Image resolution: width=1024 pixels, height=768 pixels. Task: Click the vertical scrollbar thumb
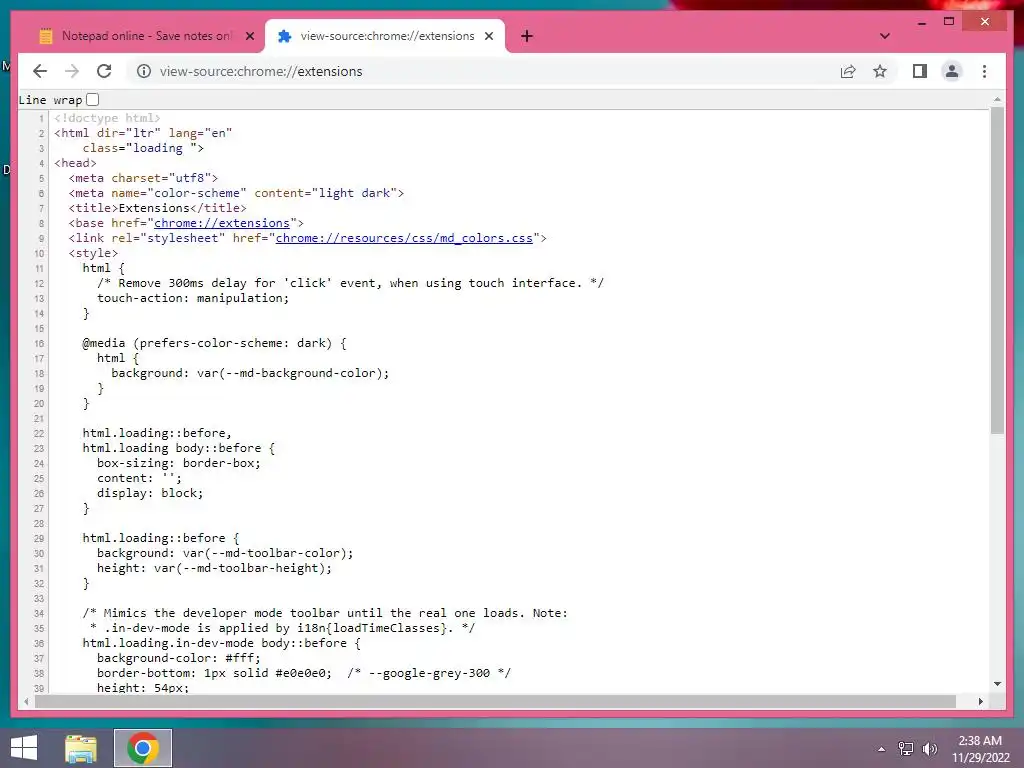pyautogui.click(x=997, y=271)
